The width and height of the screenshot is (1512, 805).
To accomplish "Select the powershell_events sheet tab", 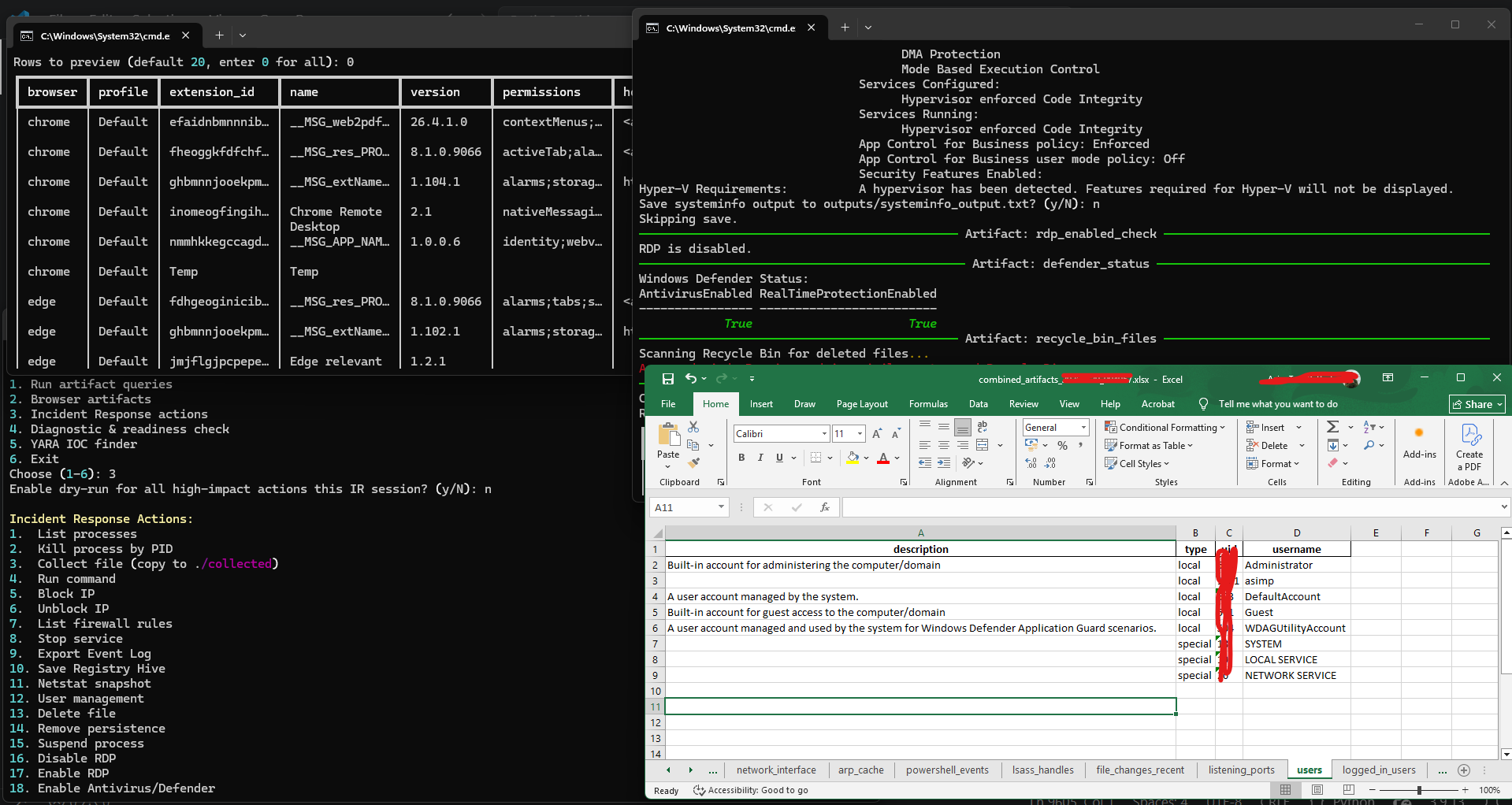I will click(x=947, y=770).
